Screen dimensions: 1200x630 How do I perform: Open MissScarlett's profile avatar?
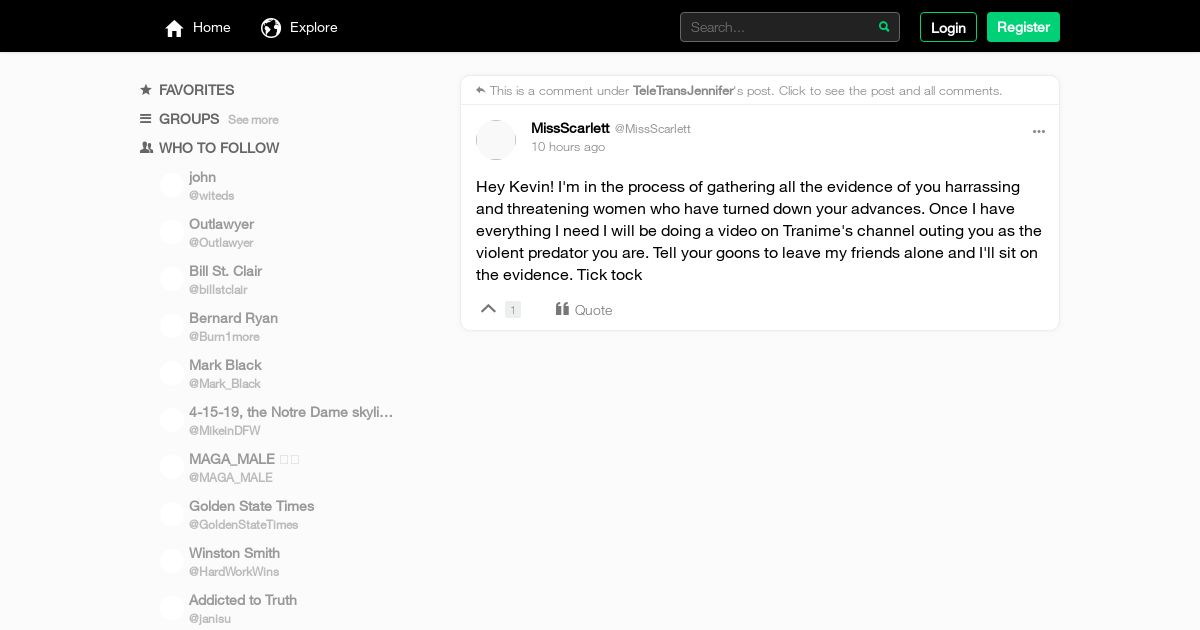tap(496, 140)
